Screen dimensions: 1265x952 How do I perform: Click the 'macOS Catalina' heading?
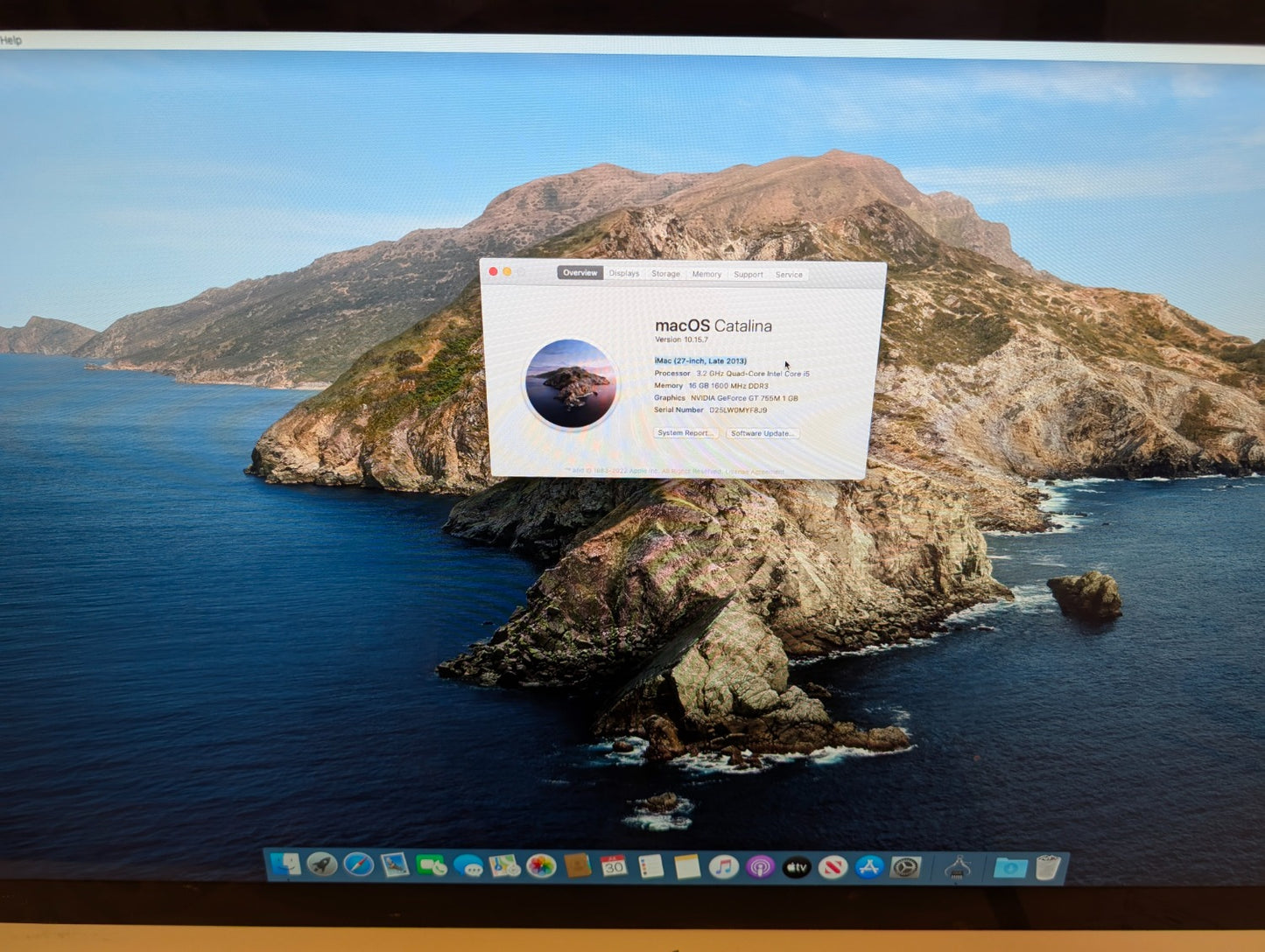(713, 325)
